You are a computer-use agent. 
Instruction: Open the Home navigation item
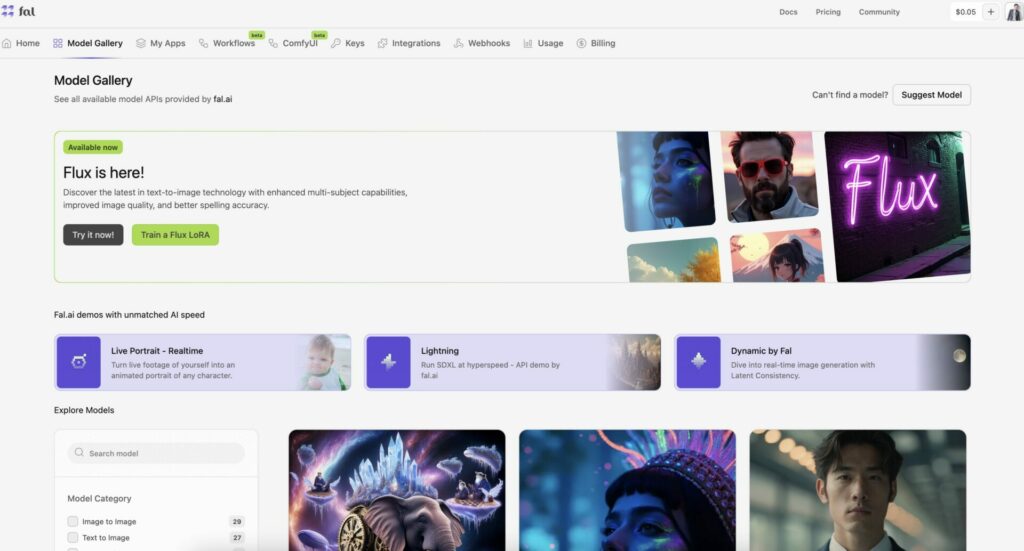(21, 43)
